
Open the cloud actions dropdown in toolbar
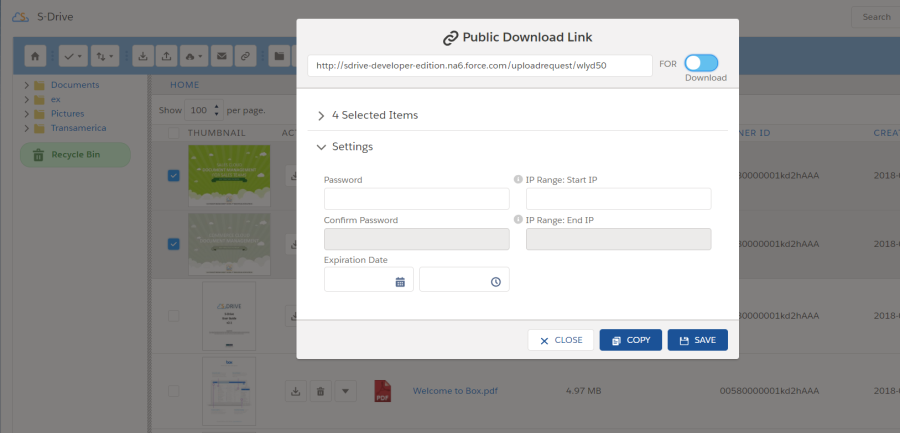point(194,56)
